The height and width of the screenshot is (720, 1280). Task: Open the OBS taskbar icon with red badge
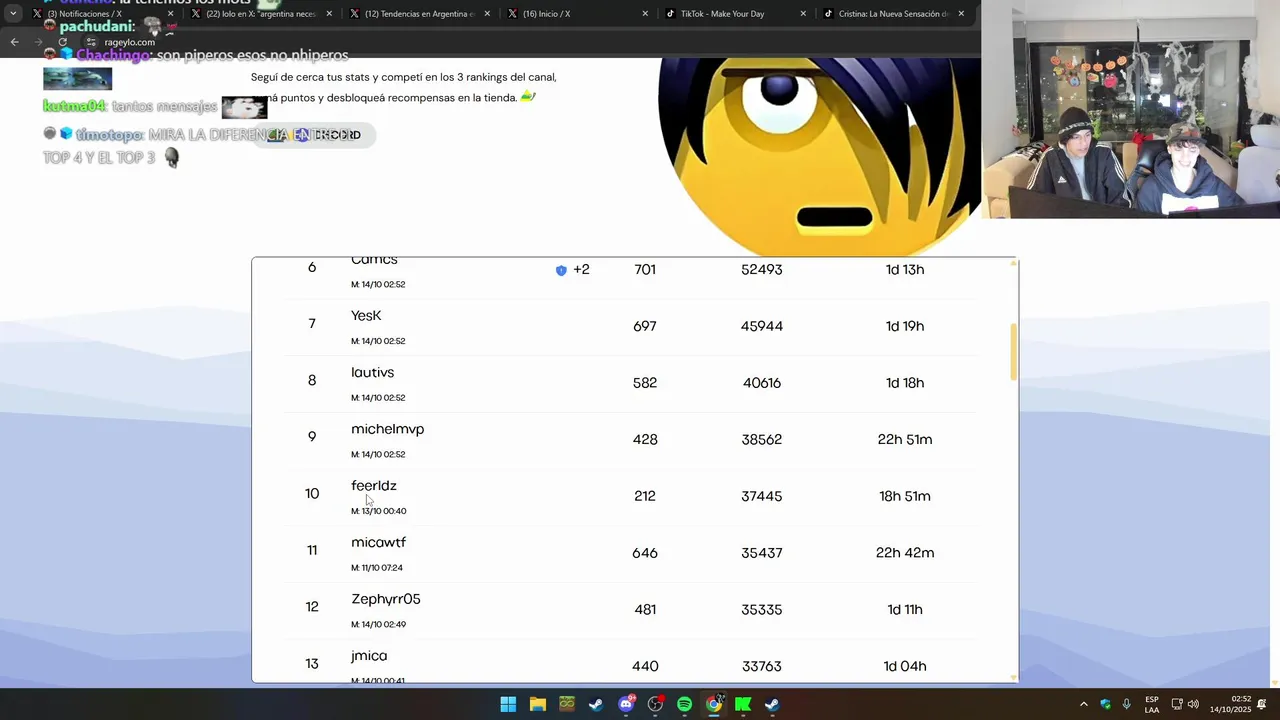click(x=655, y=704)
